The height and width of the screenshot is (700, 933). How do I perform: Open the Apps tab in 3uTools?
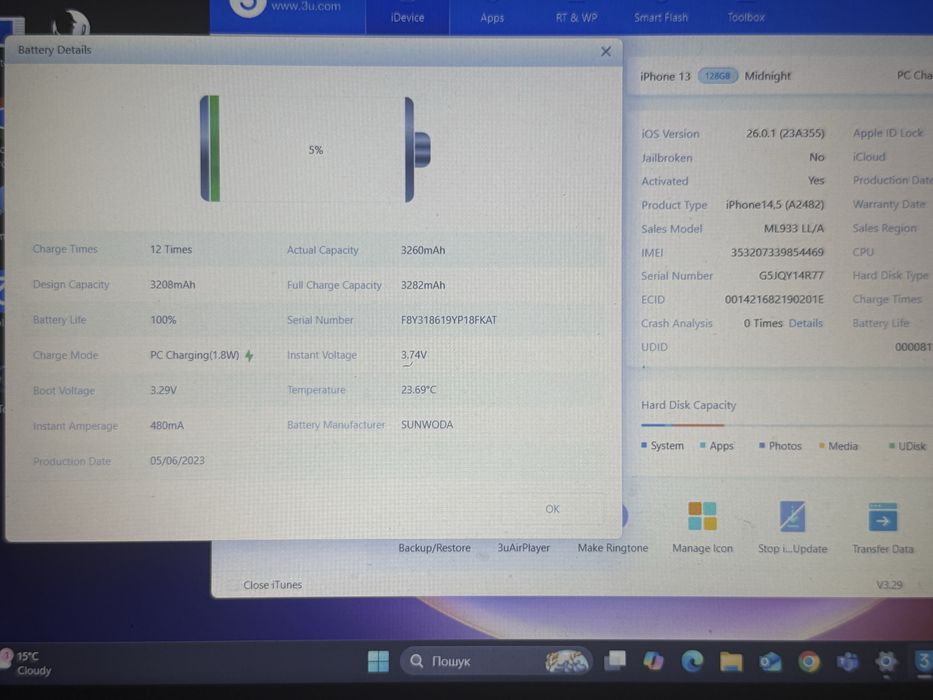pyautogui.click(x=492, y=18)
